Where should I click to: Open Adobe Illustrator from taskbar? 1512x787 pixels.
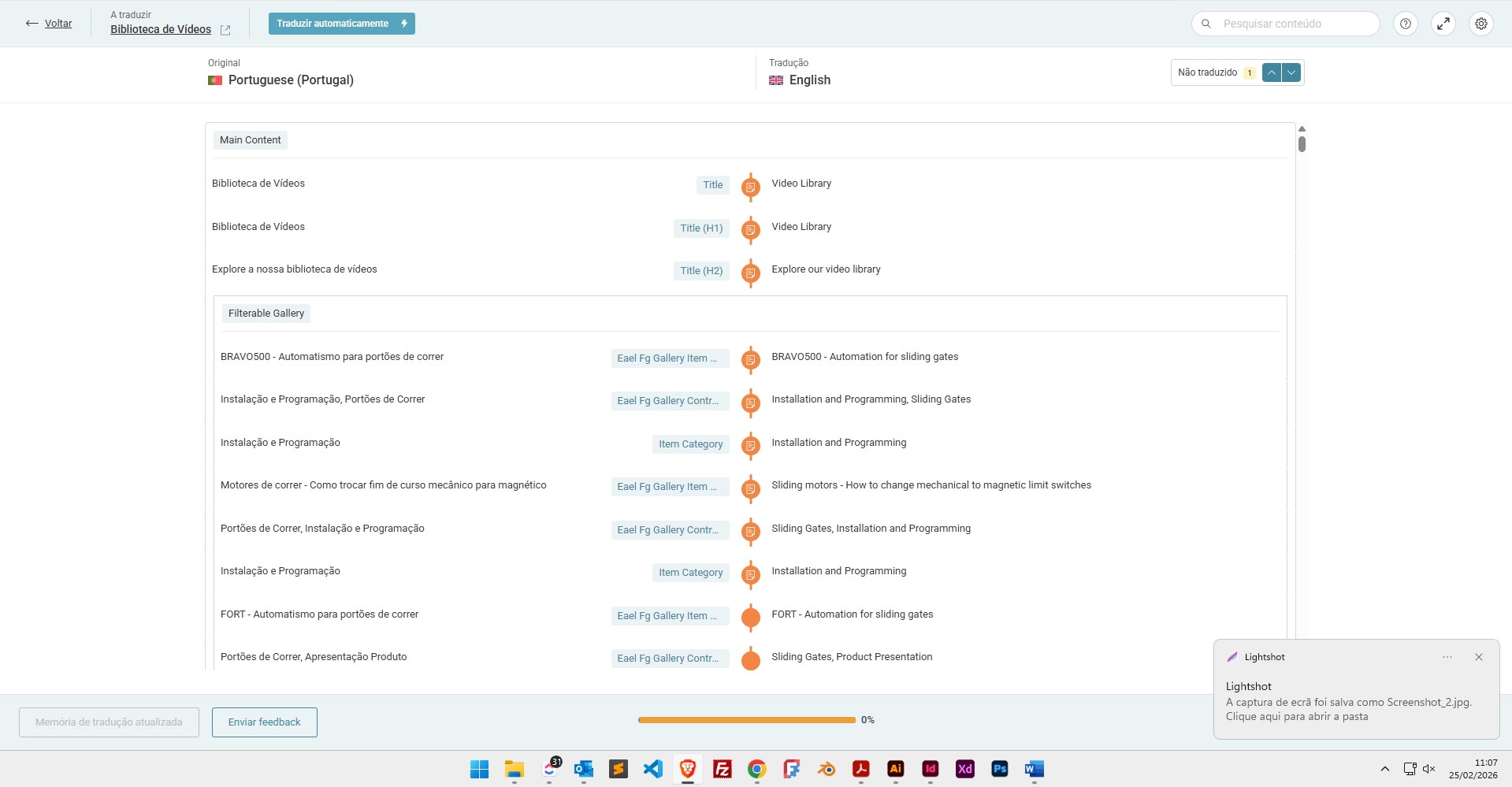(896, 769)
